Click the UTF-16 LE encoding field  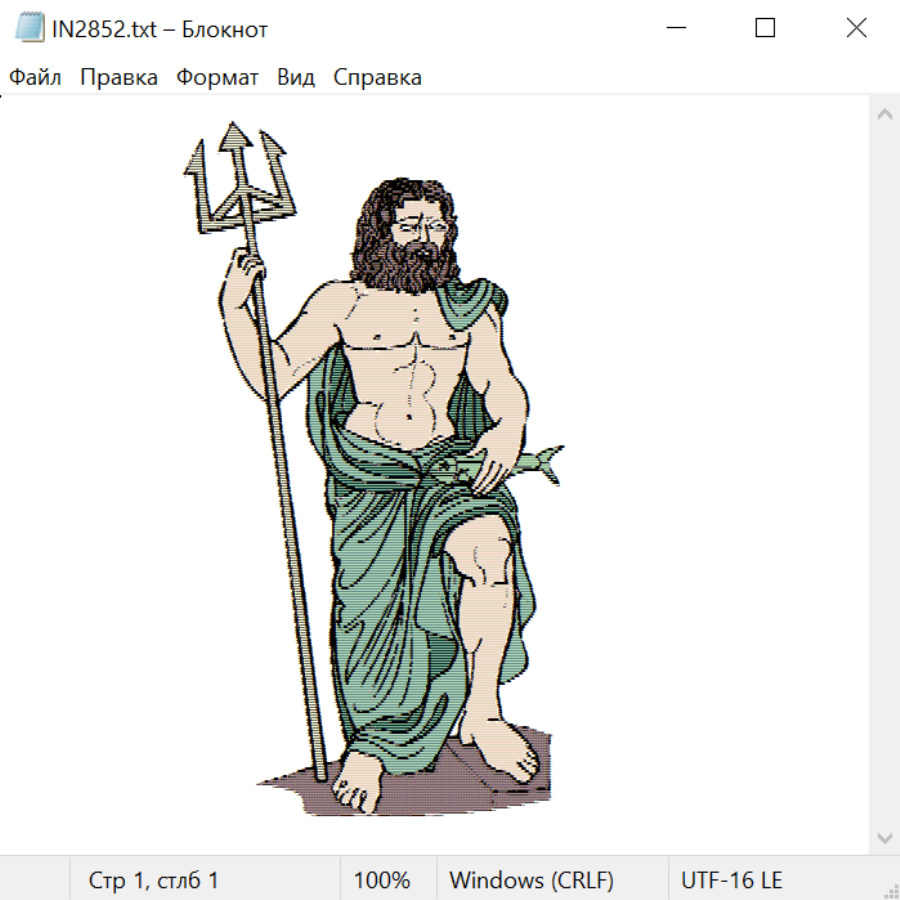click(731, 880)
